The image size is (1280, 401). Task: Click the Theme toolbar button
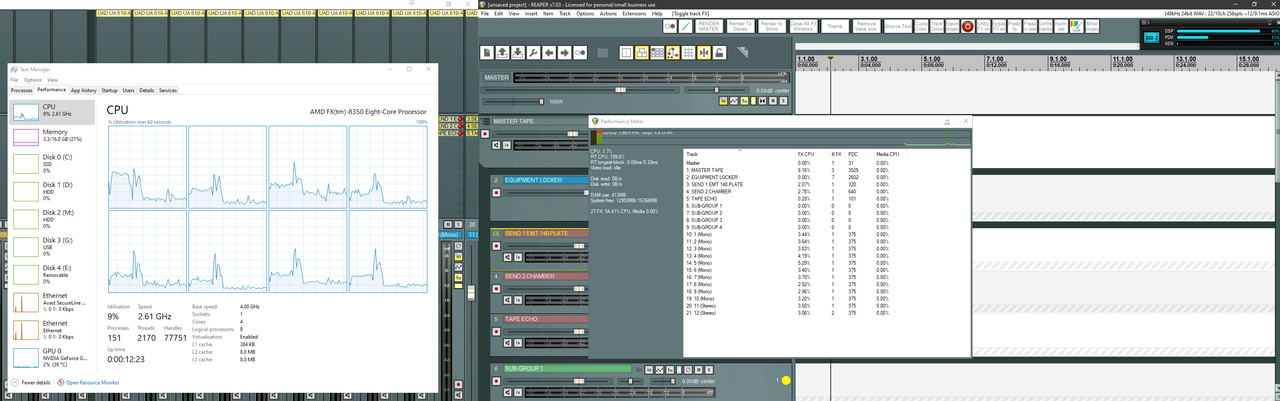pos(835,26)
